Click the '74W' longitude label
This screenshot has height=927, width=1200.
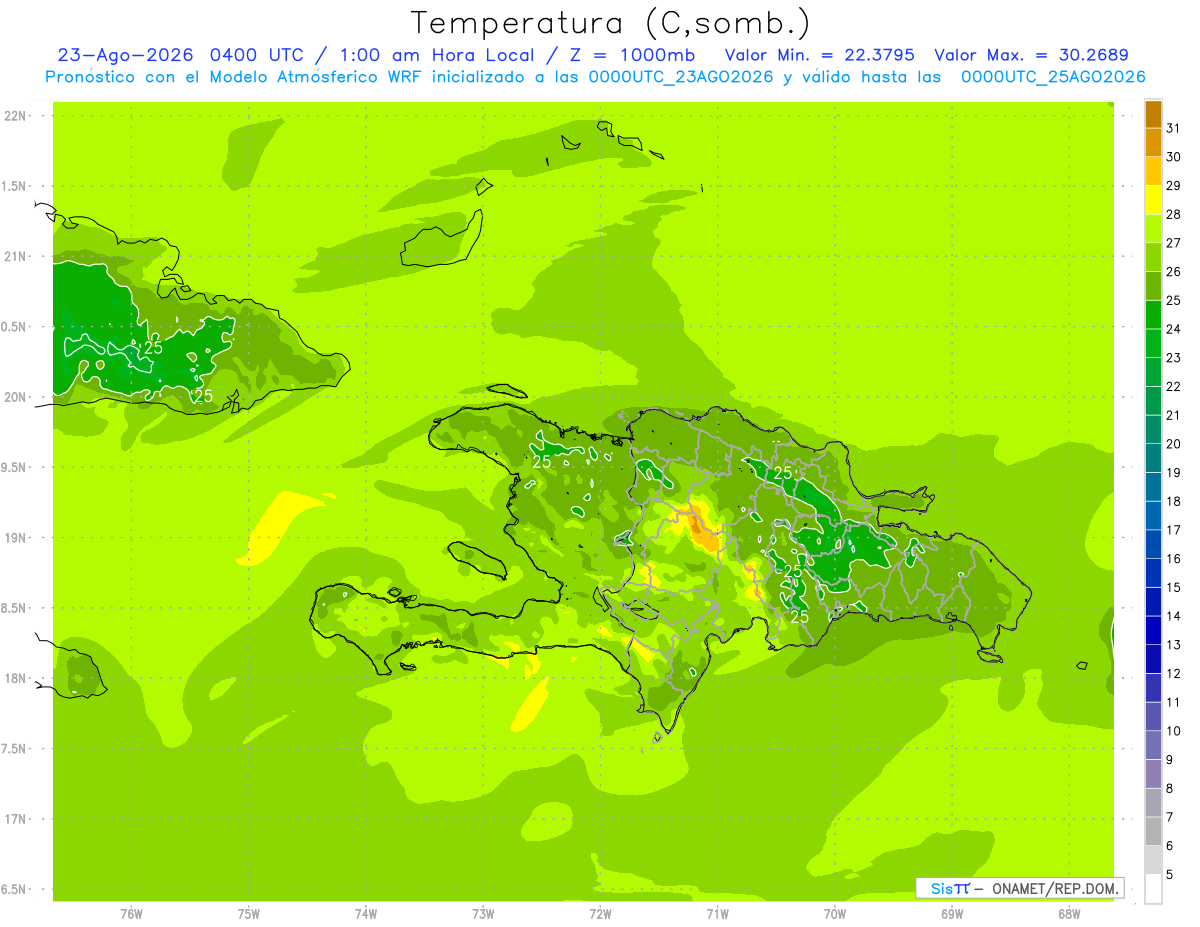click(366, 914)
